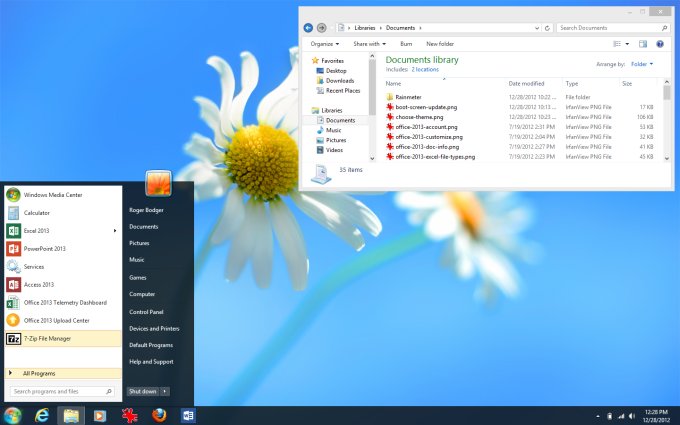
Task: Open Services from the Start menu
Action: click(x=63, y=267)
